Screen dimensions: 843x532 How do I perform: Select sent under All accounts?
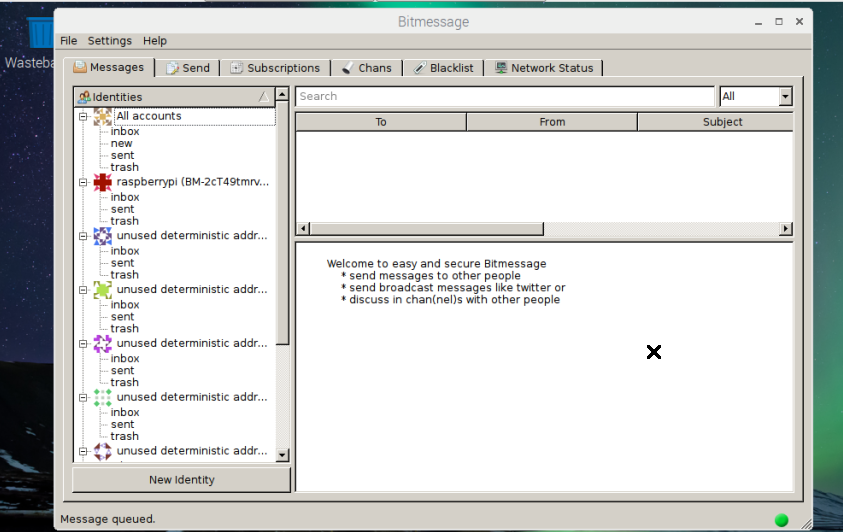pos(123,155)
